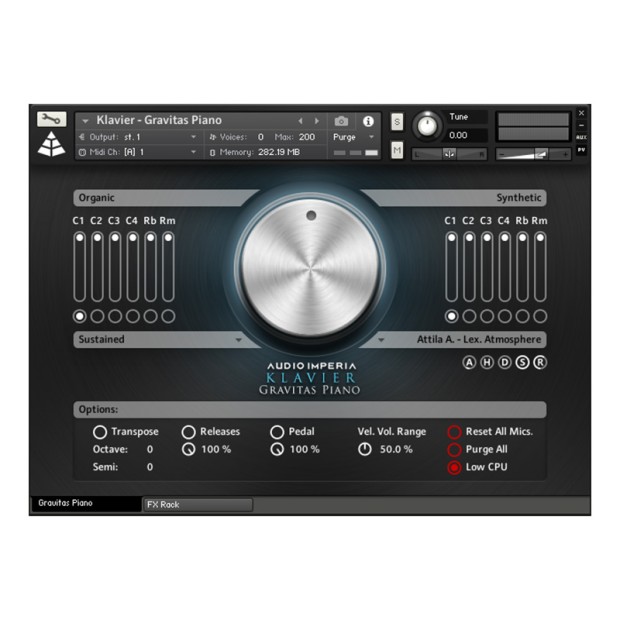Click Reset All Mics. red button
The height and width of the screenshot is (620, 620).
[454, 432]
